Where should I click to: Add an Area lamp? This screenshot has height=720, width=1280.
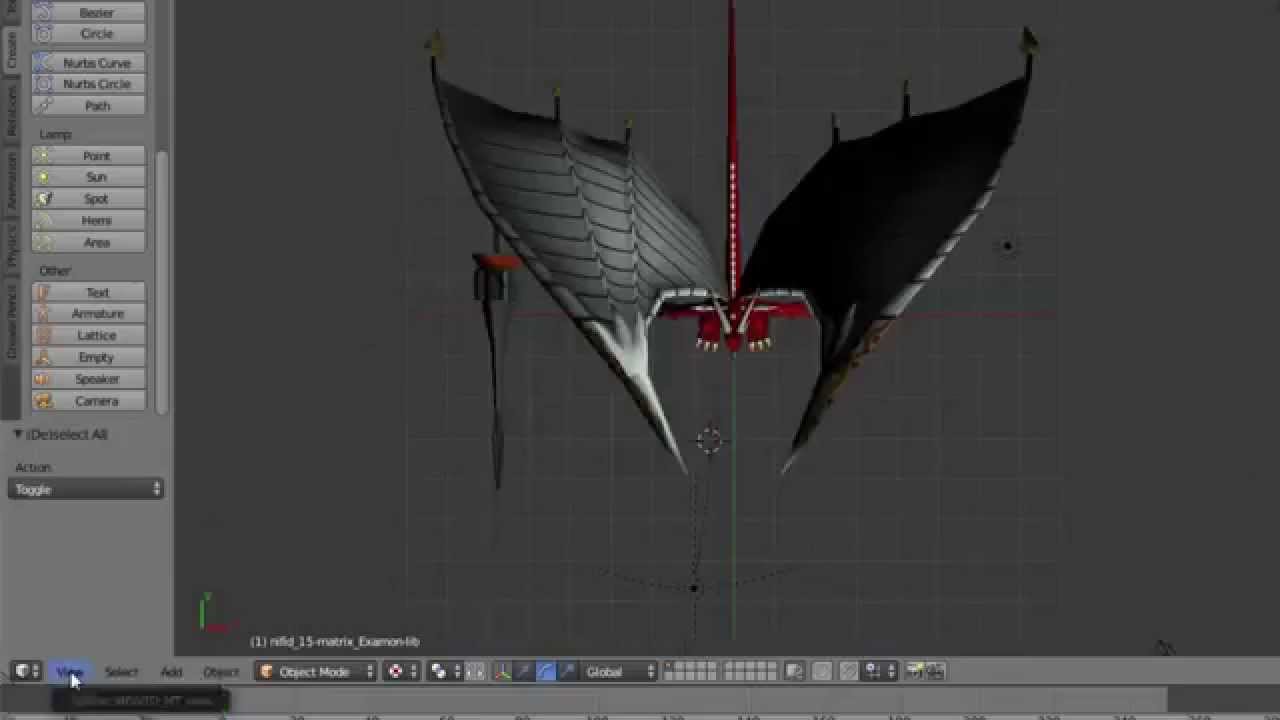point(89,243)
